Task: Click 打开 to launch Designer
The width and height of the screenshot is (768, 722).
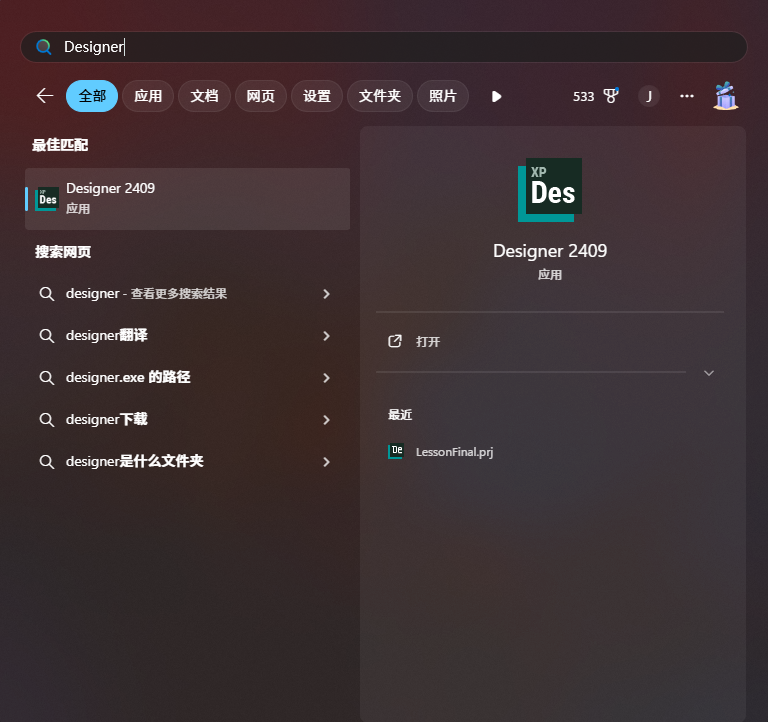Action: [428, 341]
